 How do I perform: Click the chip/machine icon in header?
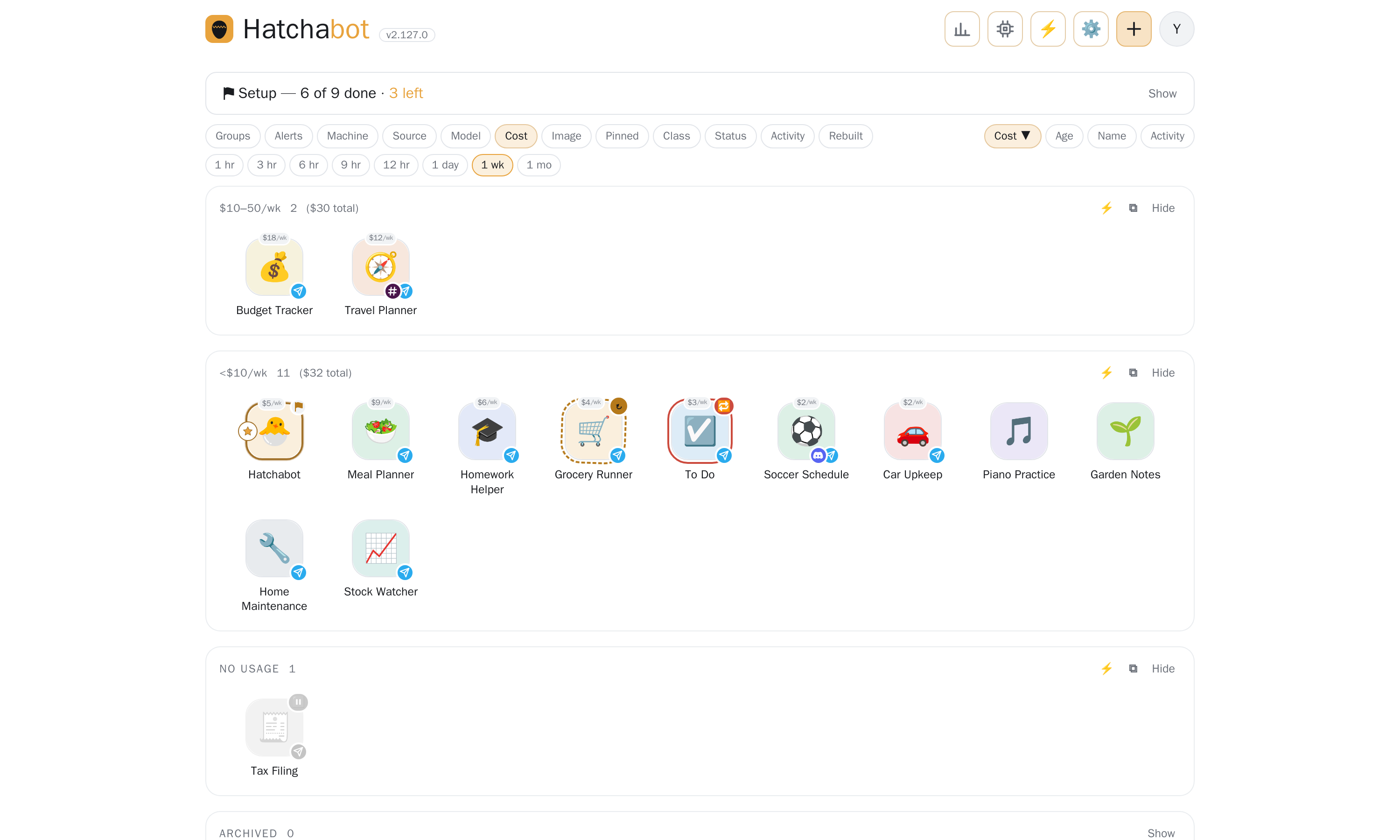click(x=1004, y=29)
